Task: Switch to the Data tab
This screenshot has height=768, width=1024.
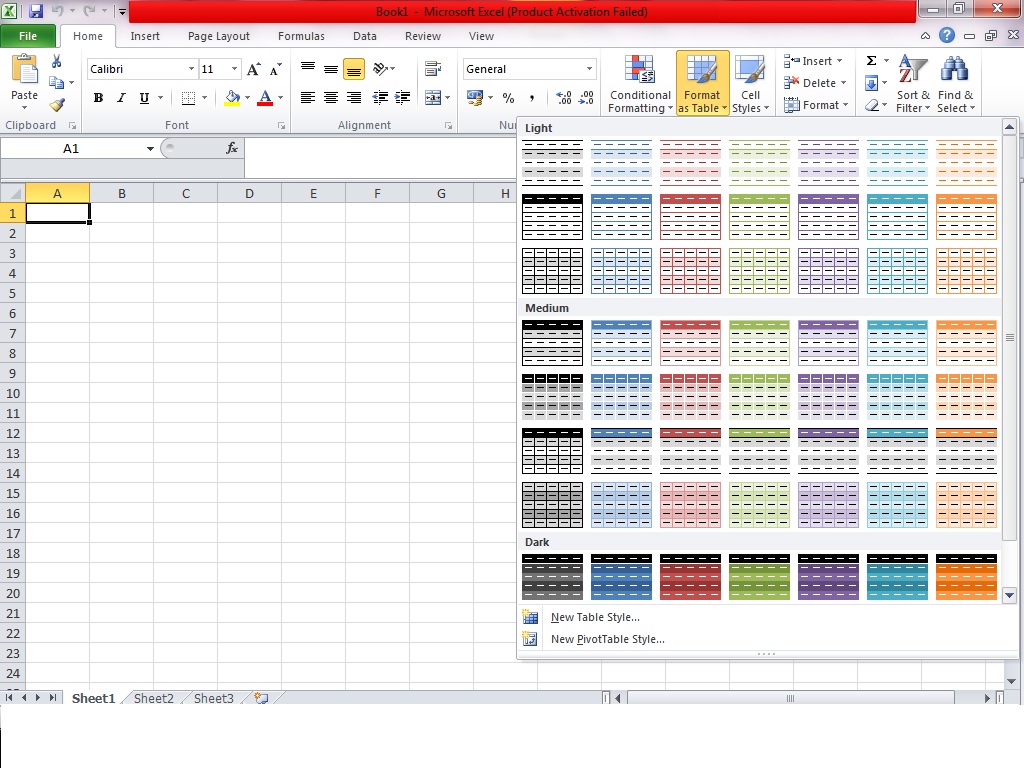Action: point(364,36)
